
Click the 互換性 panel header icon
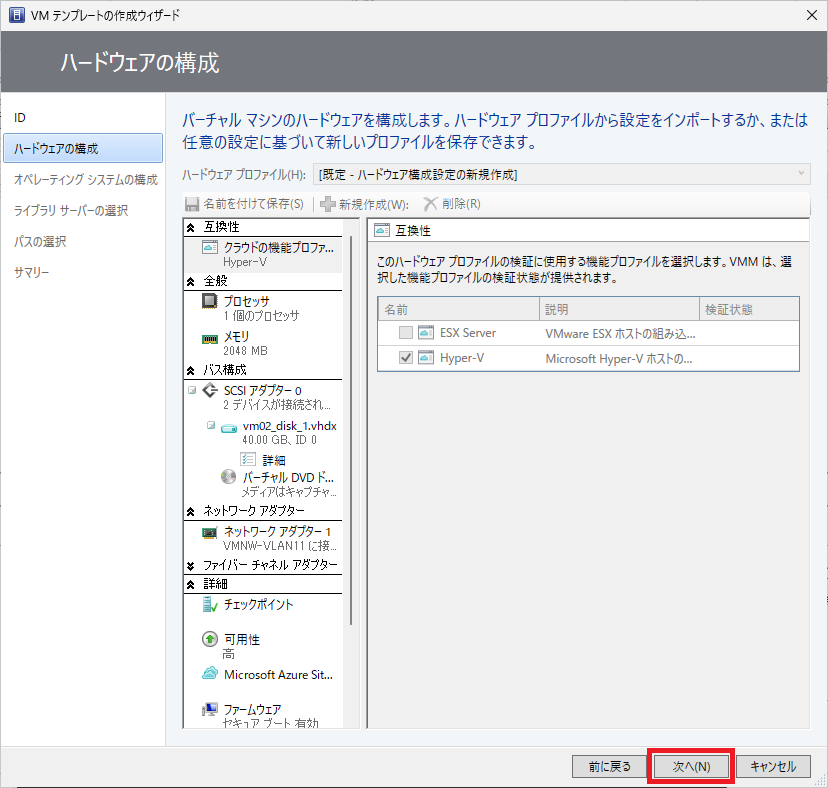click(x=382, y=230)
